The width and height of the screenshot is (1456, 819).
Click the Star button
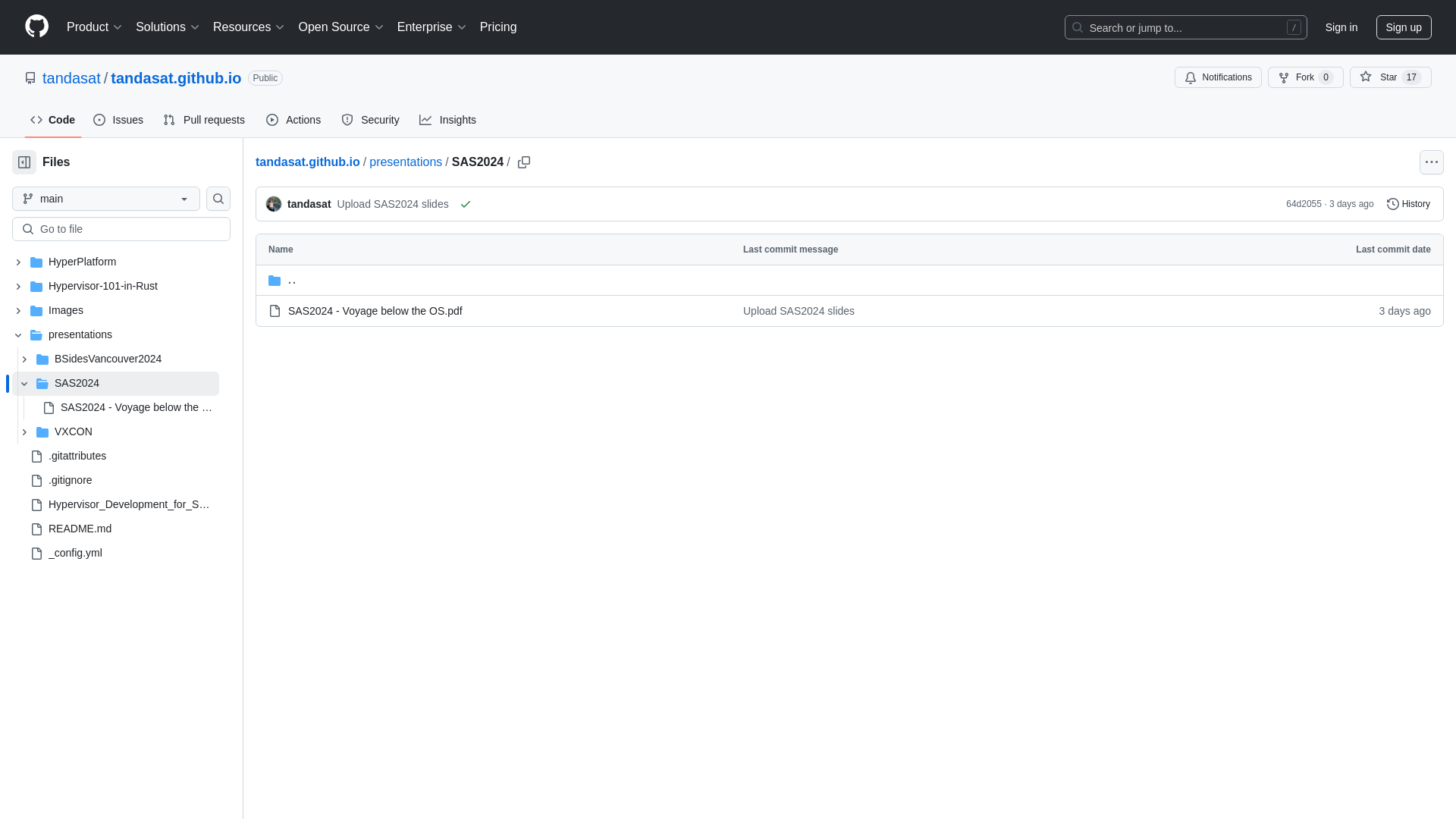(x=1391, y=77)
